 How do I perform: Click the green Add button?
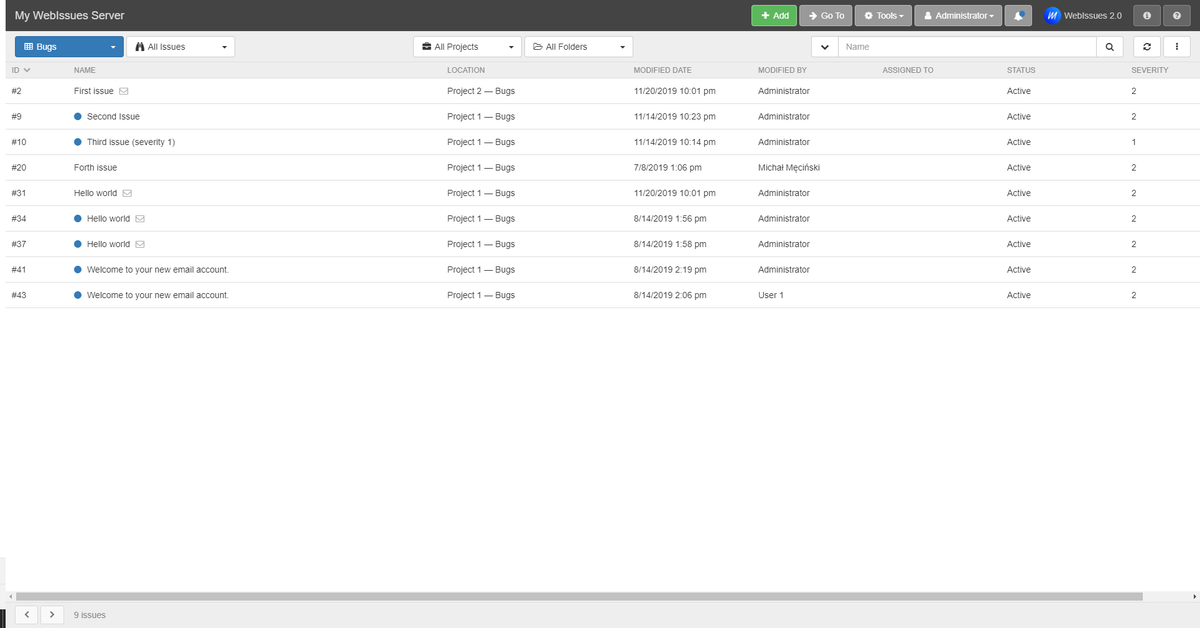[774, 15]
